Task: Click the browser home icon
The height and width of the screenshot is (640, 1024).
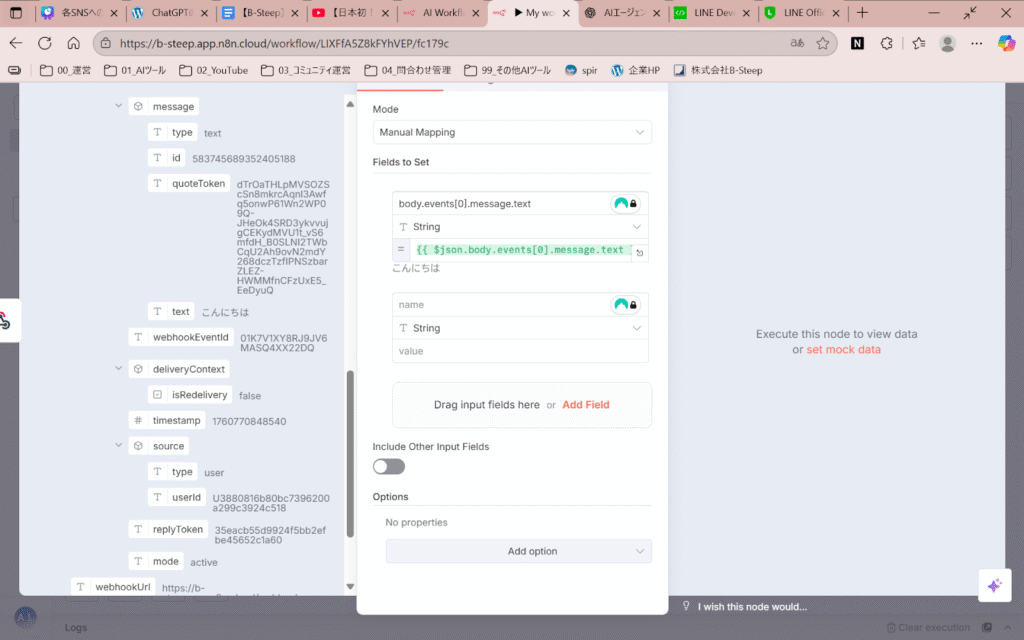Action: pos(73,43)
